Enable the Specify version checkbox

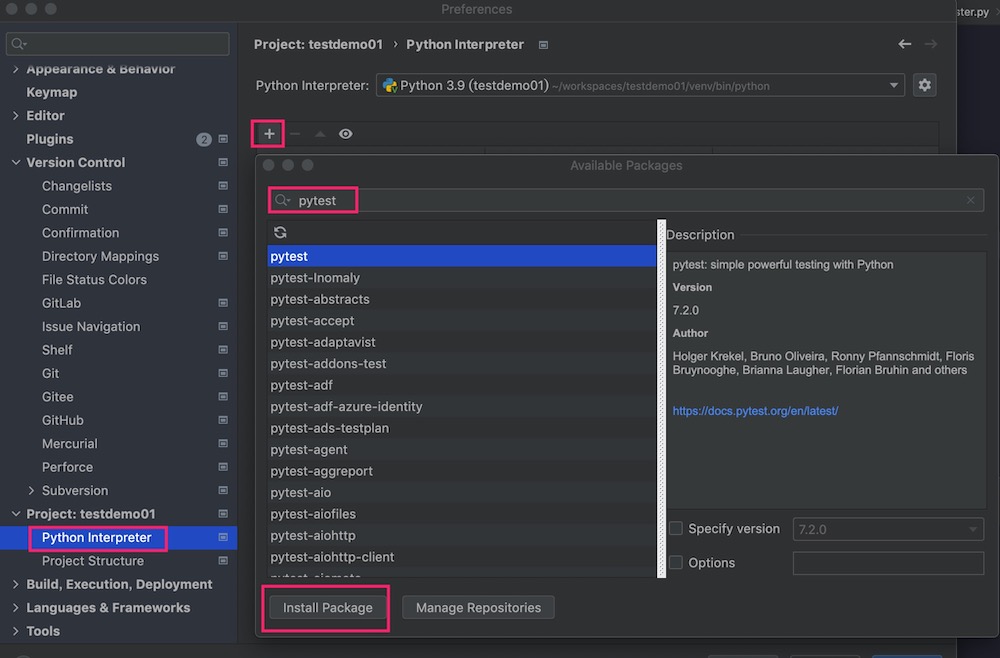pos(676,529)
